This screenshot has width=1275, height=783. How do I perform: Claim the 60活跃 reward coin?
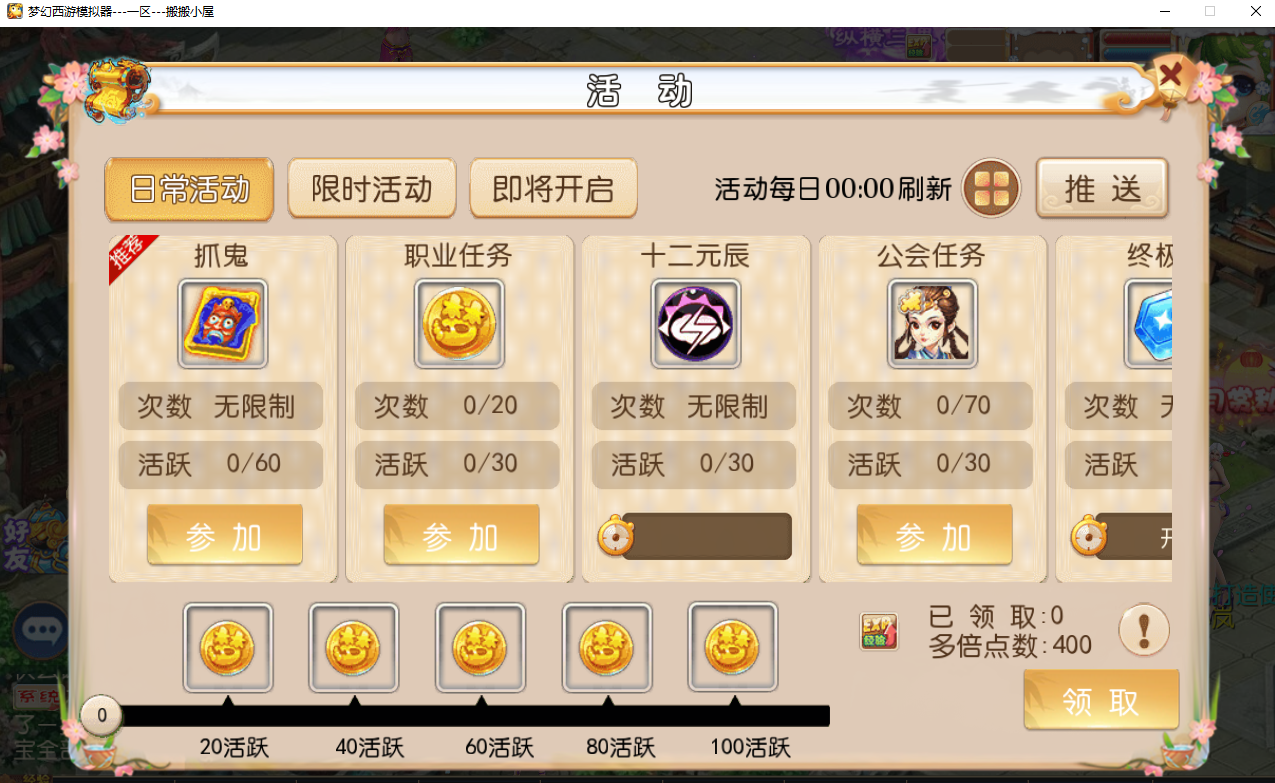tap(480, 647)
